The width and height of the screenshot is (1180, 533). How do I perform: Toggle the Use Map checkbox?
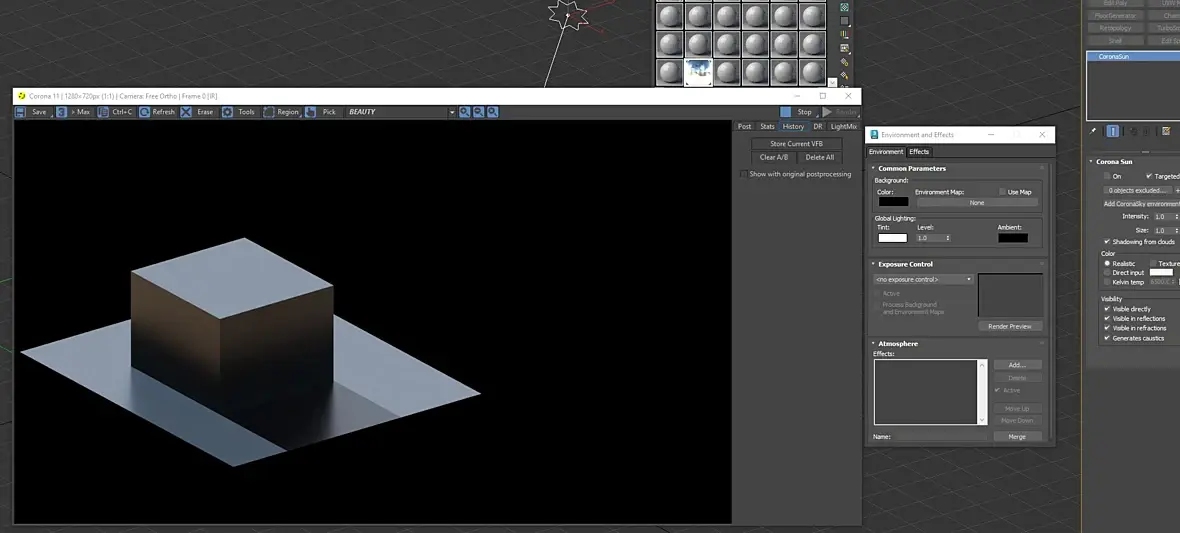click(x=1002, y=192)
